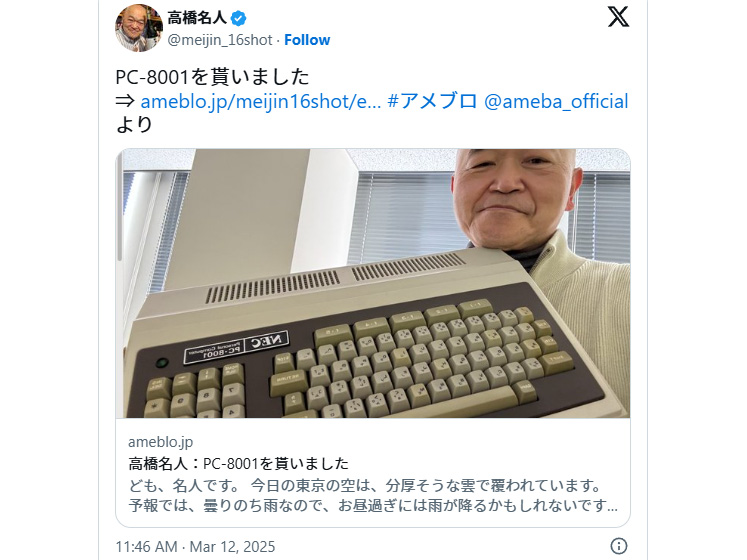This screenshot has height=560, width=747.
Task: Click the card description text
Action: click(373, 496)
